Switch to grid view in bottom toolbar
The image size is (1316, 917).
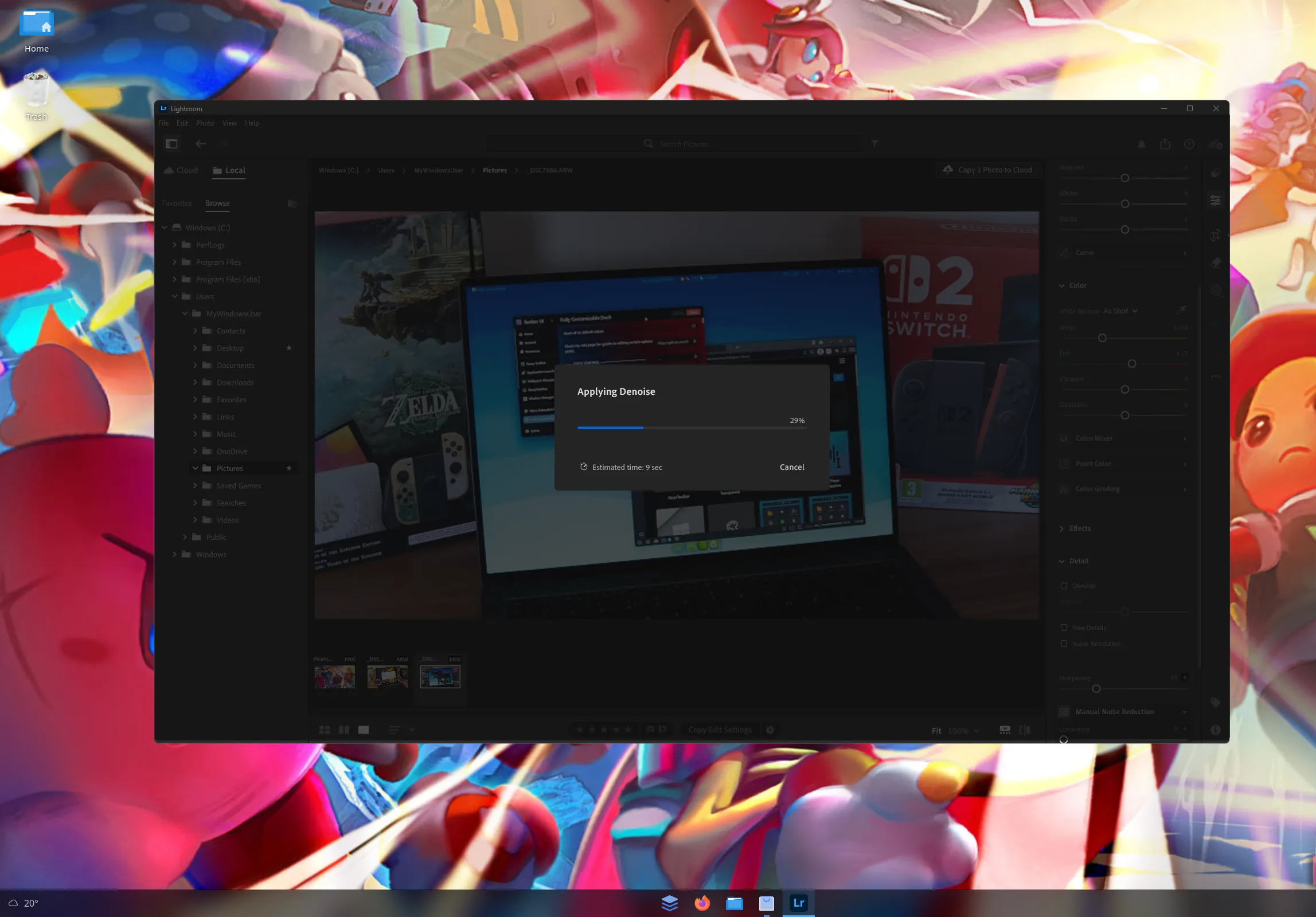[x=325, y=729]
